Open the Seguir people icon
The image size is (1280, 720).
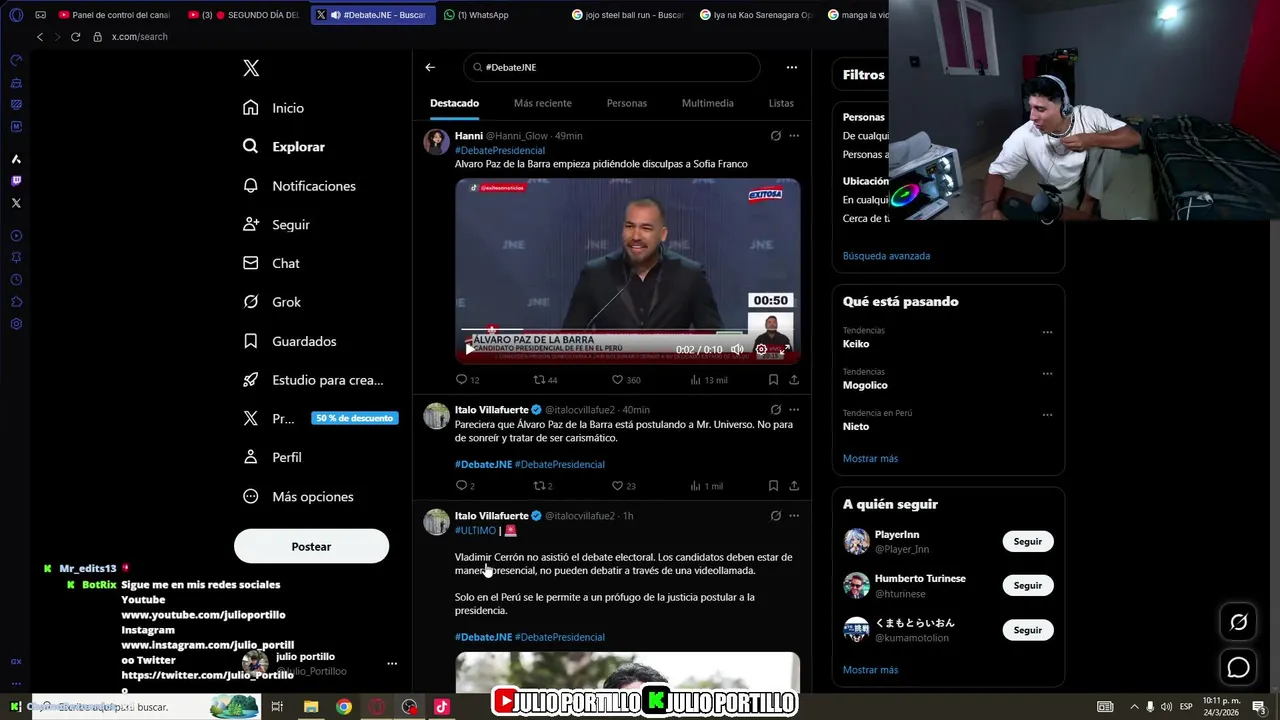coord(251,224)
